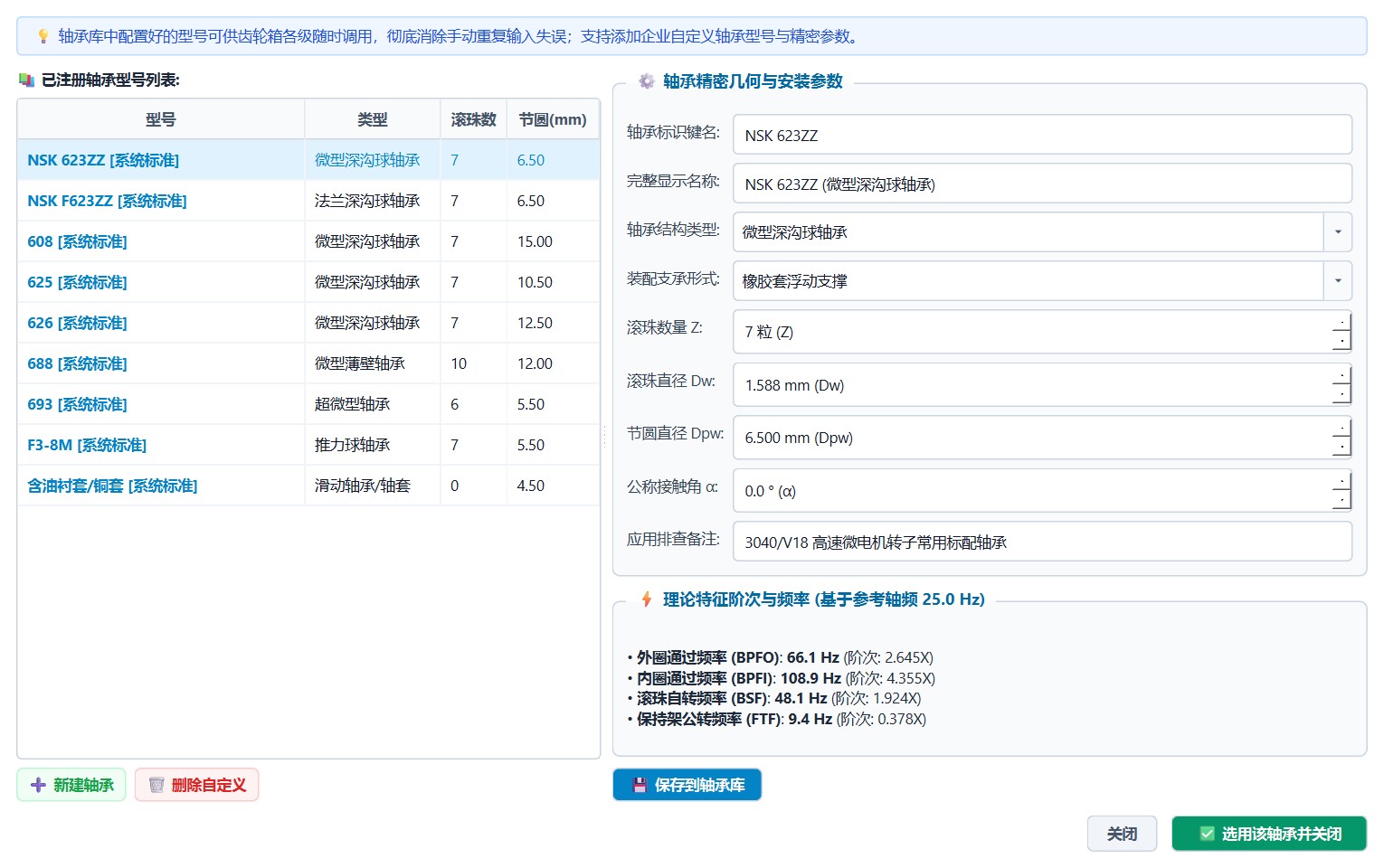Viewport: 1384px width, 868px height.
Task: Decrease 公称接触角 α with down arrow
Action: 1341,500
